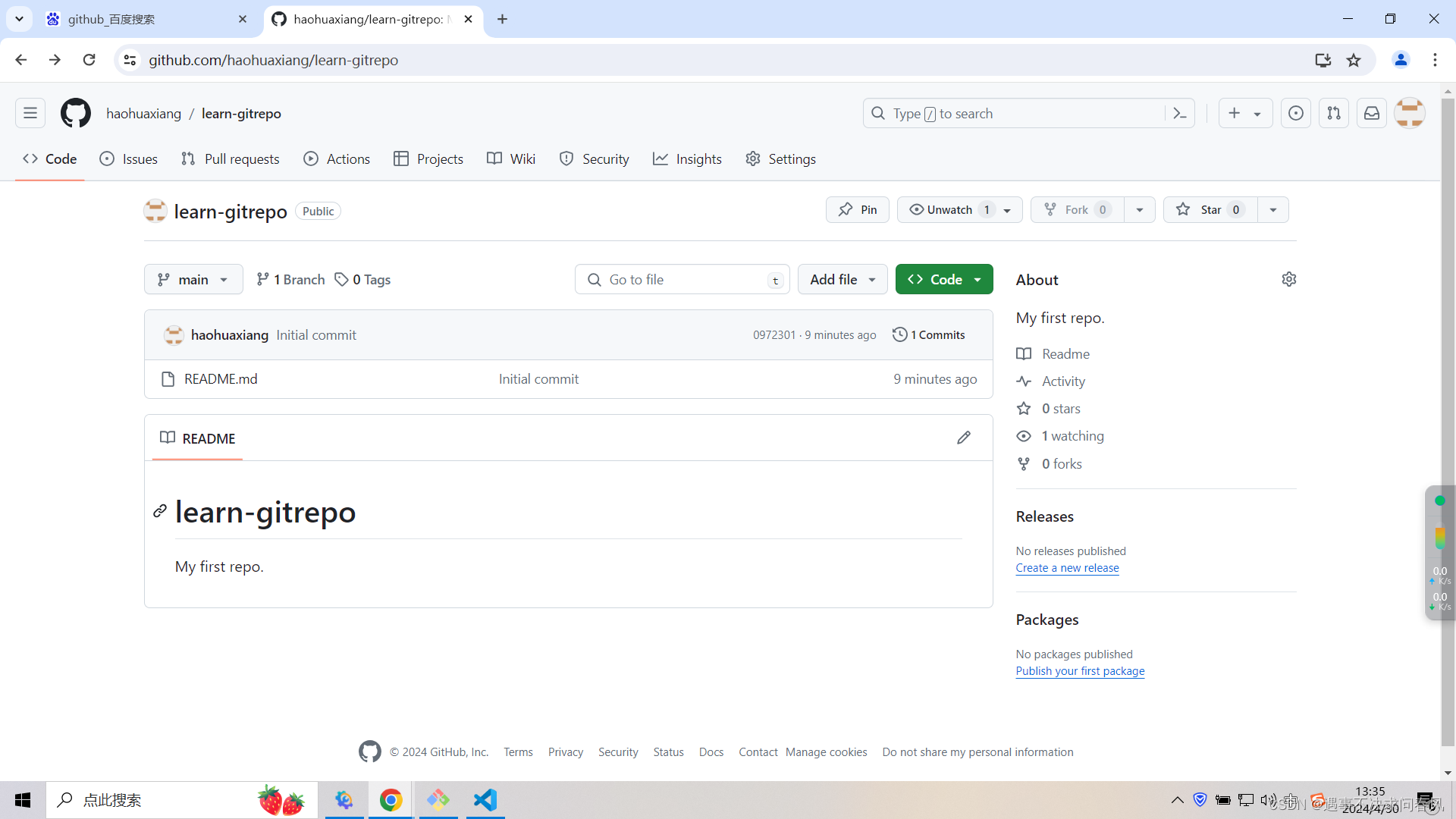The height and width of the screenshot is (819, 1456).
Task: Open the Actions tab
Action: pos(337,159)
